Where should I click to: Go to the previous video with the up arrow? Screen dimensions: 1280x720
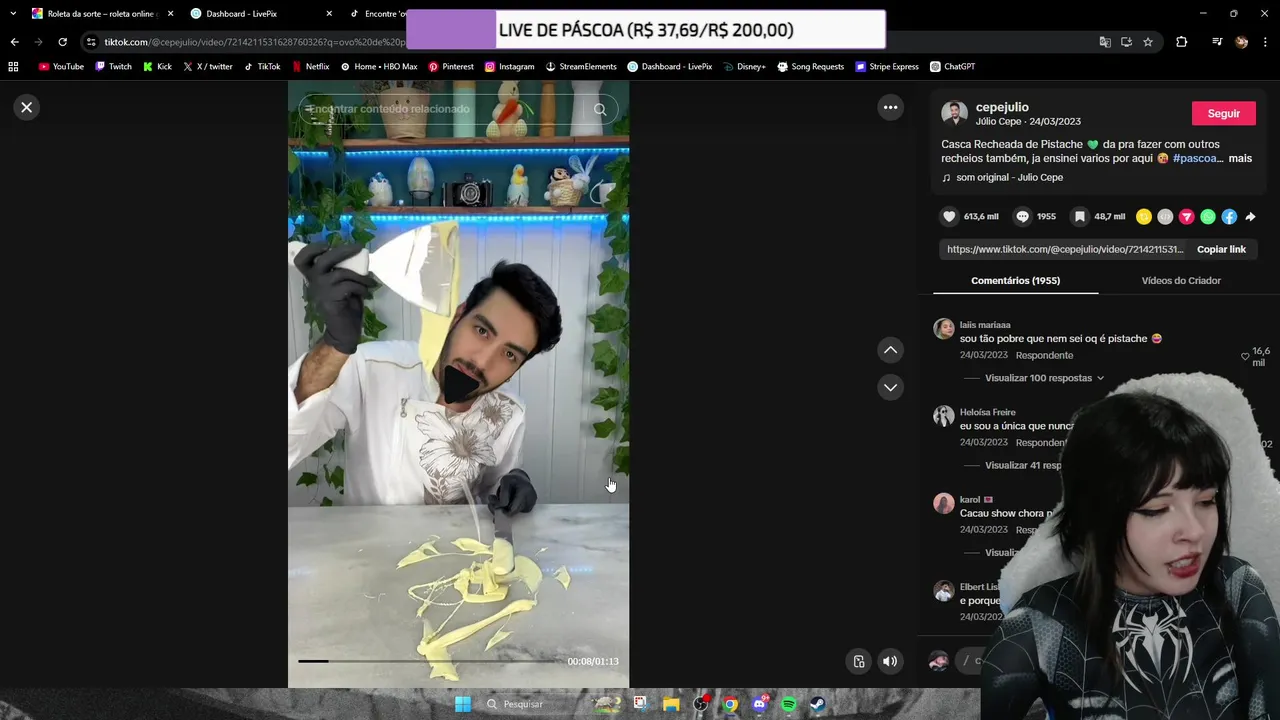click(890, 350)
